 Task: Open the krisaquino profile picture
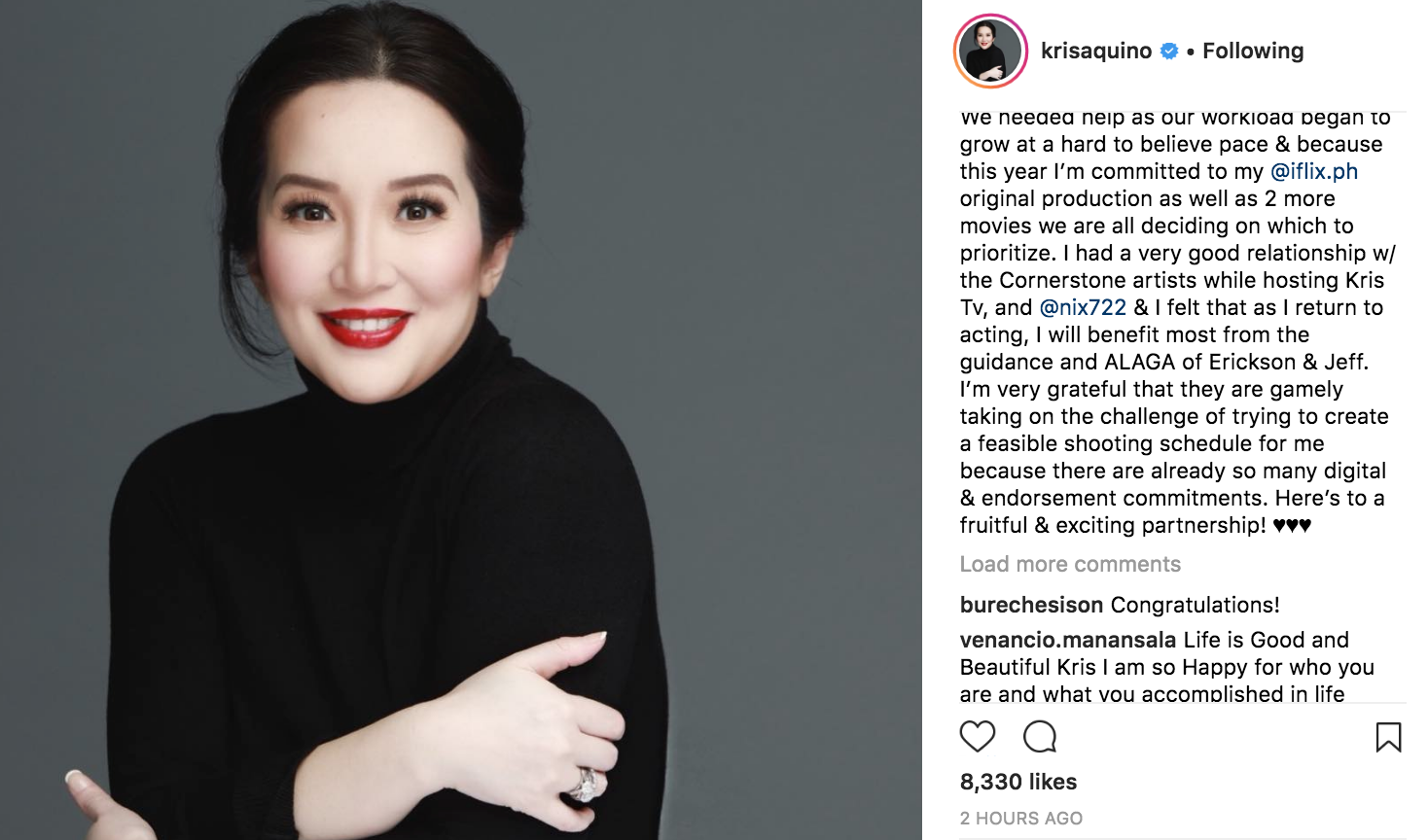pyautogui.click(x=990, y=52)
